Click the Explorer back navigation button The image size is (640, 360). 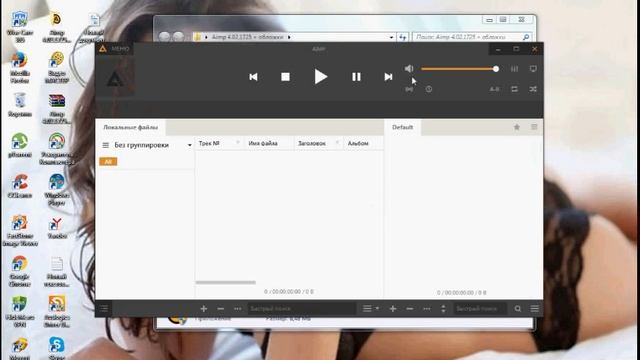pos(164,37)
